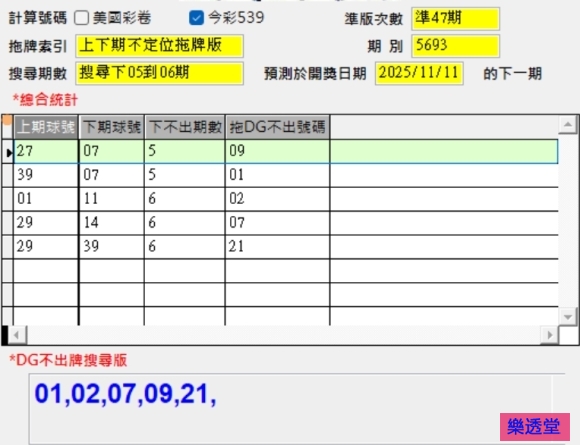The image size is (580, 445).
Task: Select 上期球號 cell 01 in third row
Action: [46, 199]
